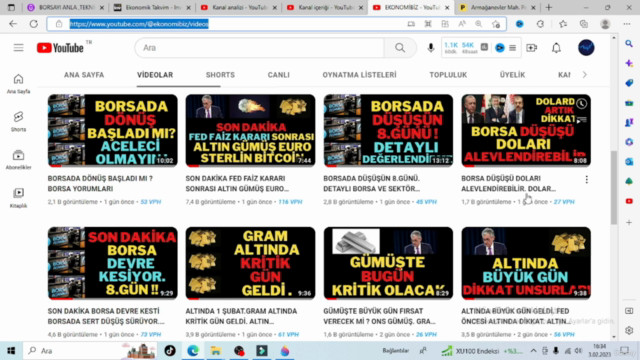Open the YouTube hamburger guide menu

(x=18, y=48)
